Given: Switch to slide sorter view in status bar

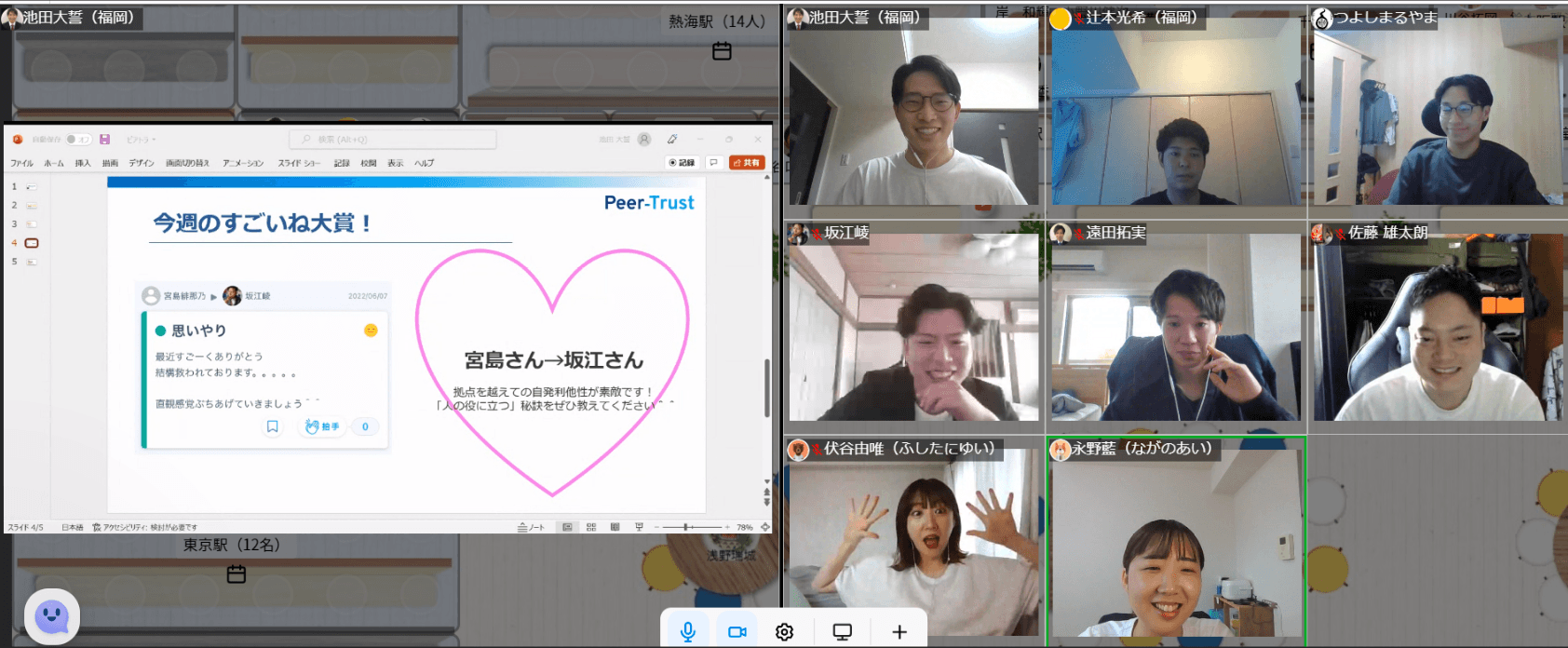Looking at the screenshot, I should (591, 527).
